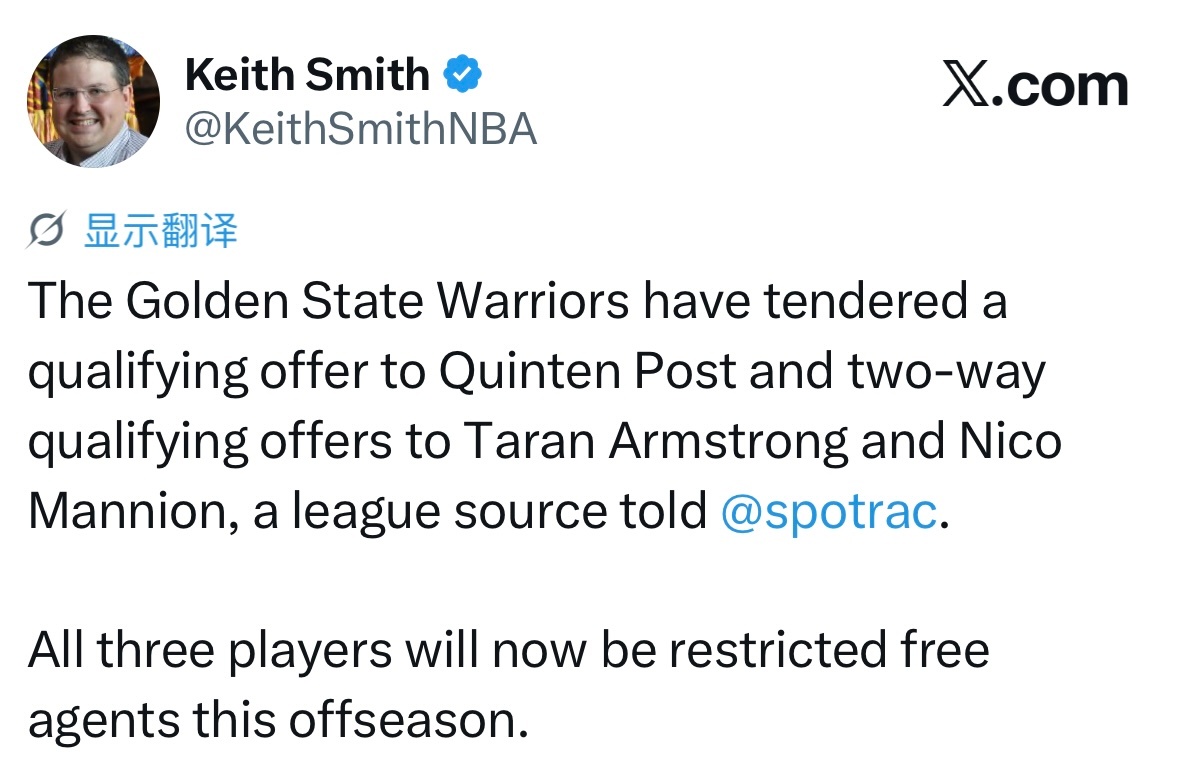
Task: Click the phrase "two-way" in the tweet
Action: (947, 372)
